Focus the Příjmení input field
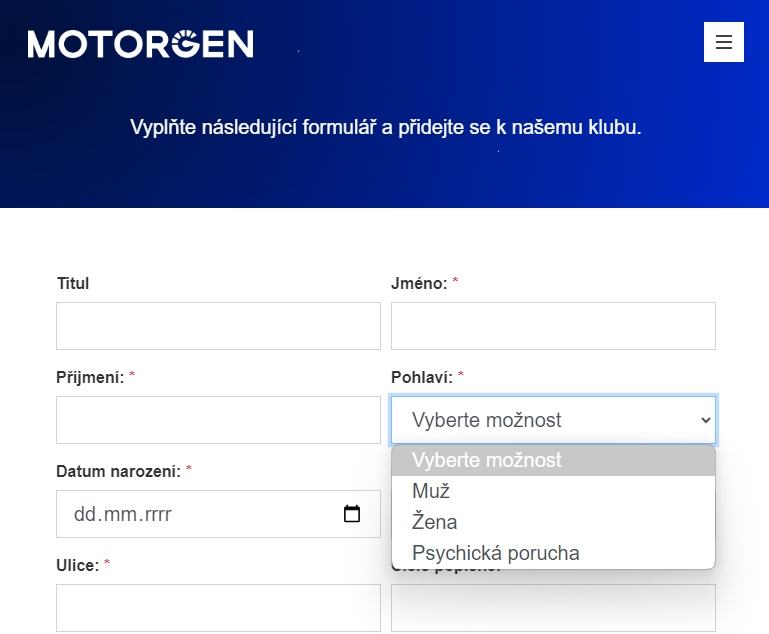The height and width of the screenshot is (634, 769). [218, 420]
